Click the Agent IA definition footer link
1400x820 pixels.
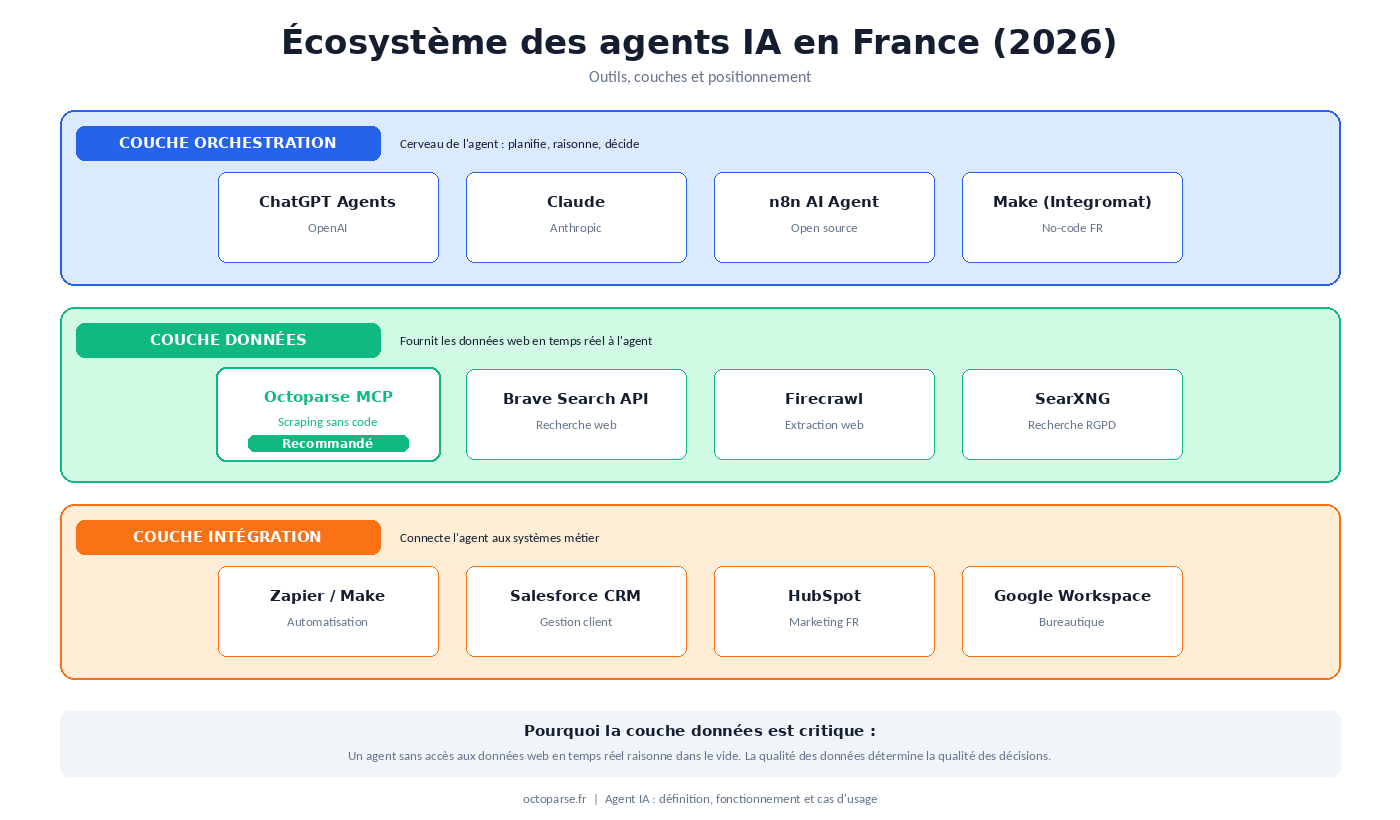click(x=740, y=799)
